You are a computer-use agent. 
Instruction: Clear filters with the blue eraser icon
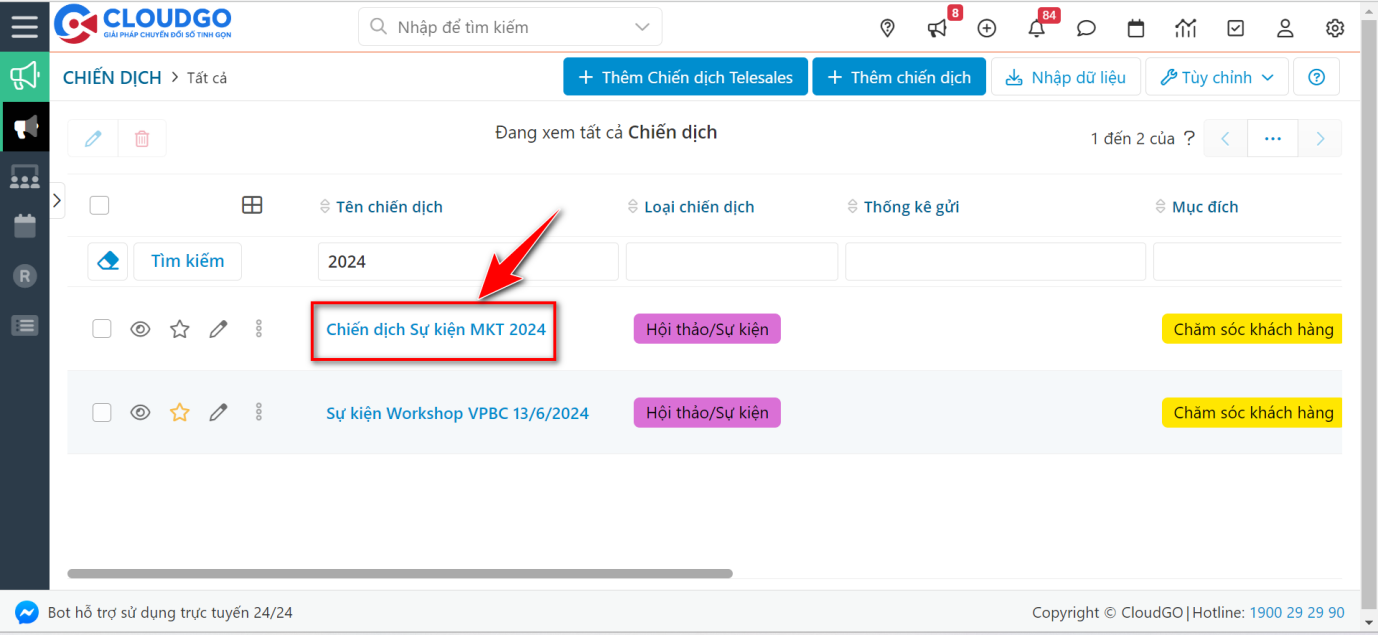[108, 260]
